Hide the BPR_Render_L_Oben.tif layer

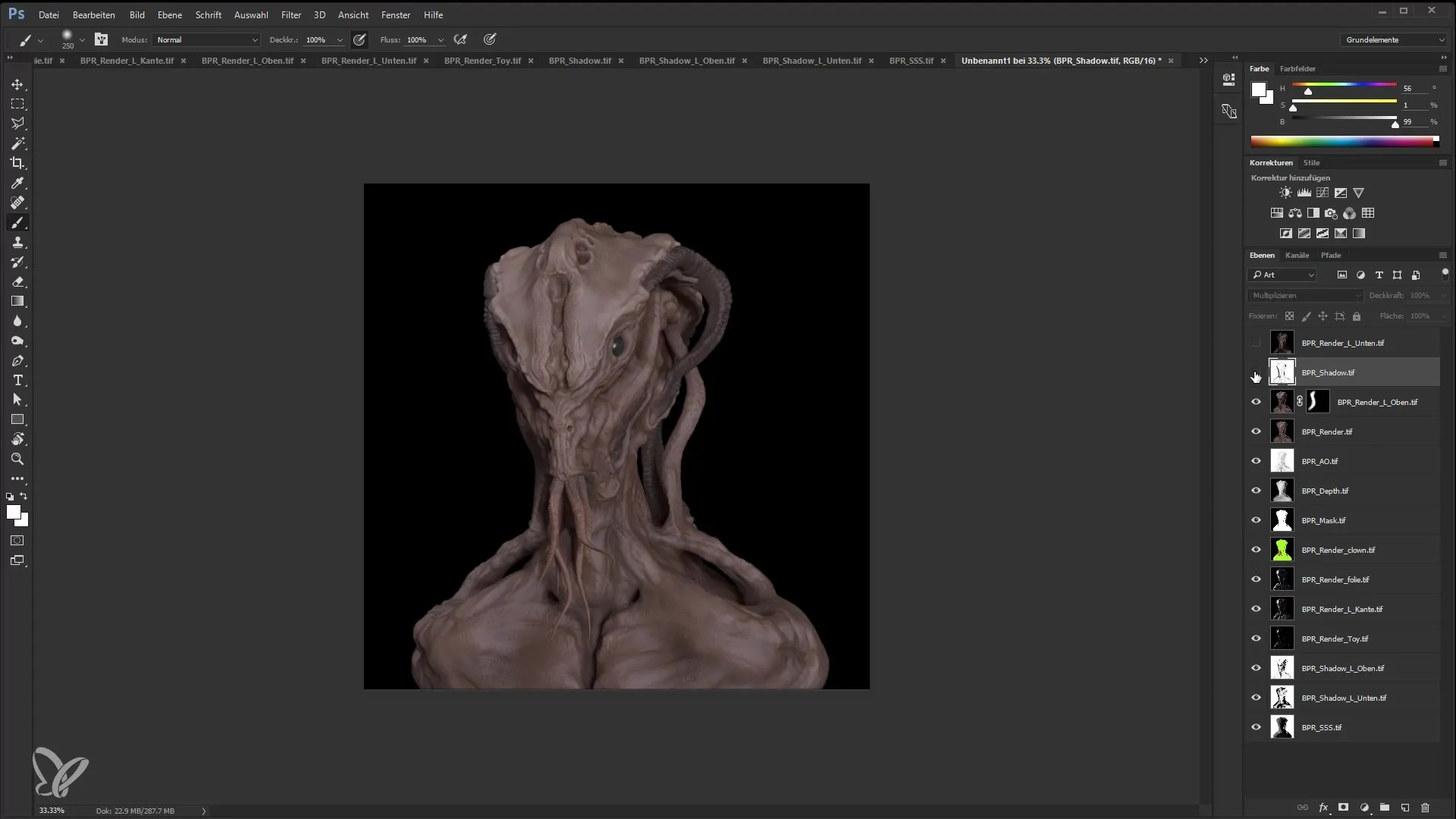click(x=1256, y=402)
